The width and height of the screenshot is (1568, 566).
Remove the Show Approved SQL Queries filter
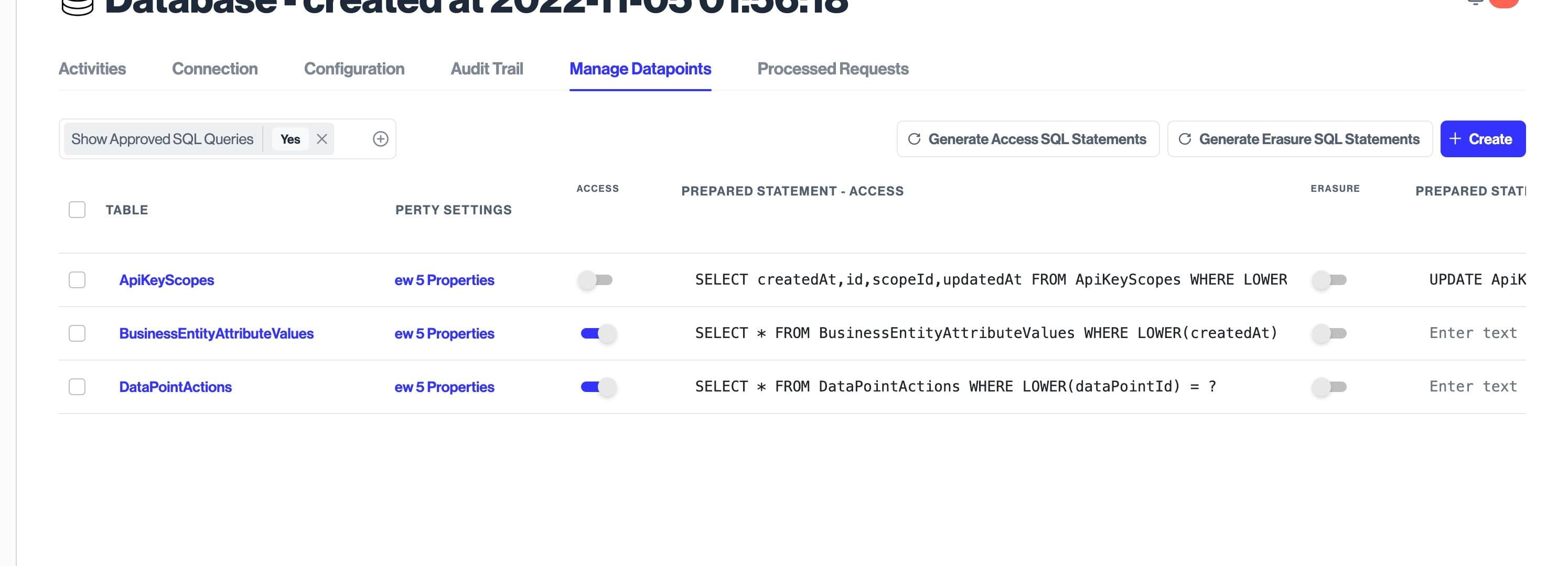point(322,139)
